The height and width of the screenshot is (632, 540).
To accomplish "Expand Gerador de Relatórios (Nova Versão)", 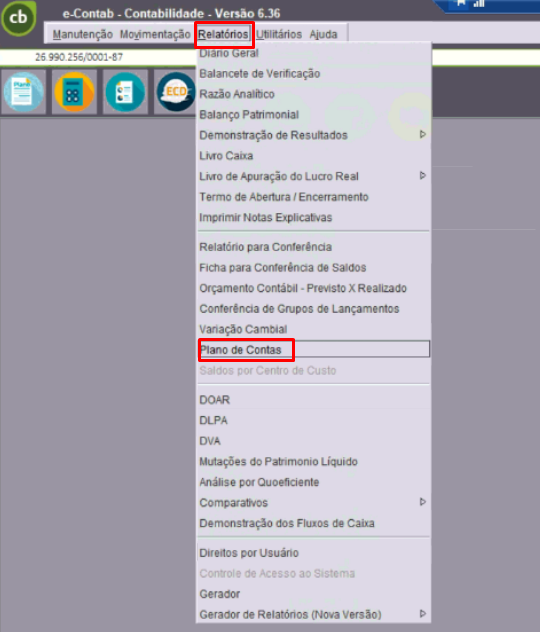I will 314,615.
